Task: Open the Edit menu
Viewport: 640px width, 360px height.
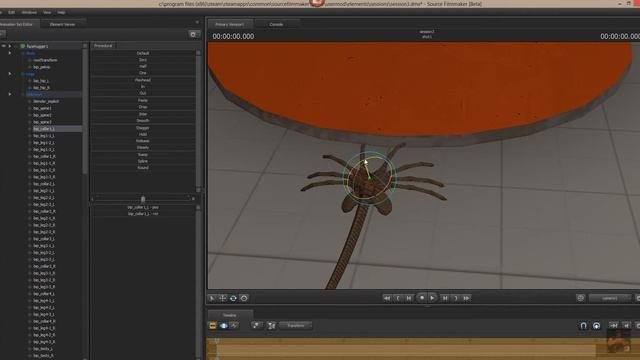Action: (x=11, y=12)
